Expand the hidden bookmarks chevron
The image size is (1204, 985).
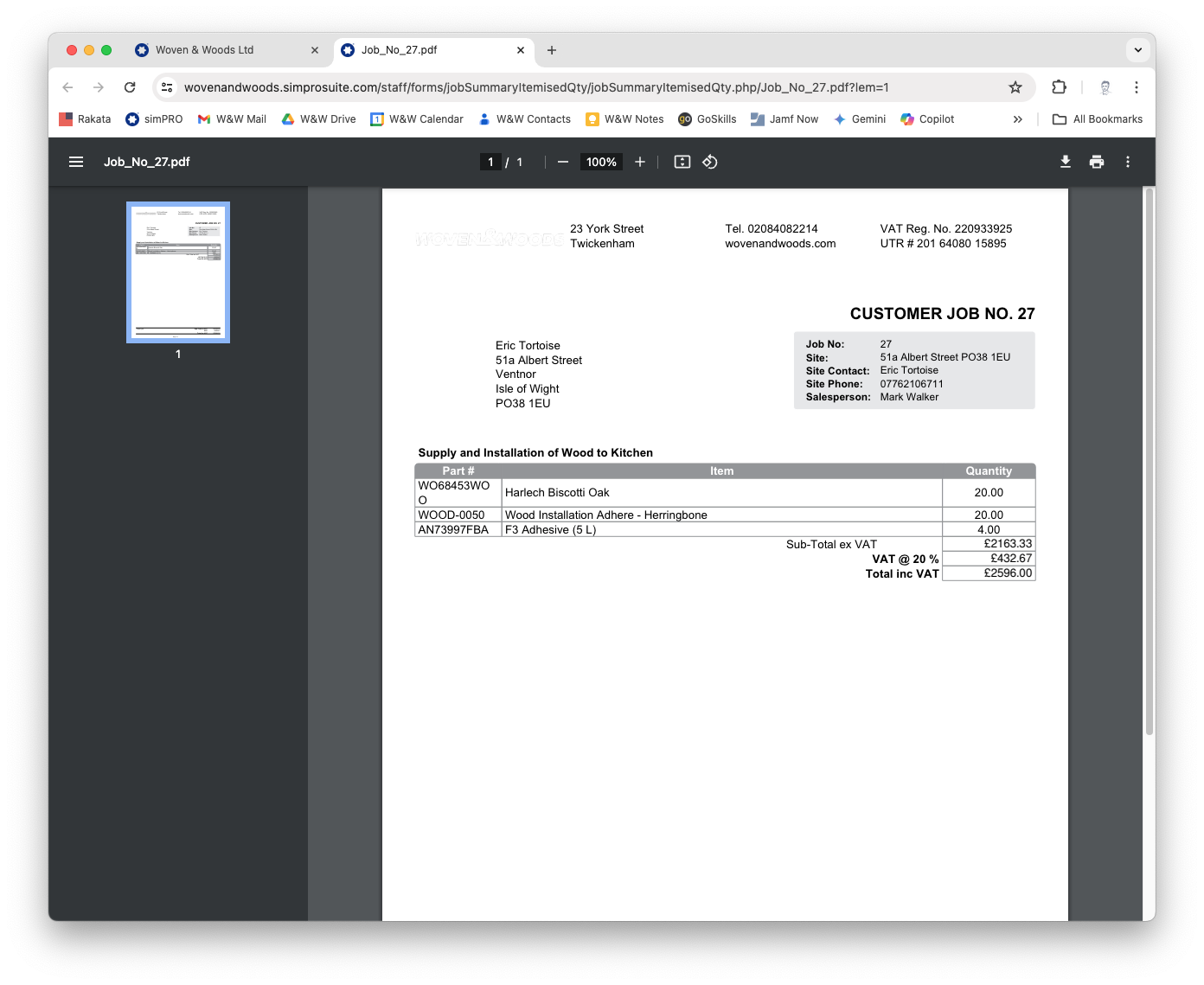click(x=1018, y=119)
